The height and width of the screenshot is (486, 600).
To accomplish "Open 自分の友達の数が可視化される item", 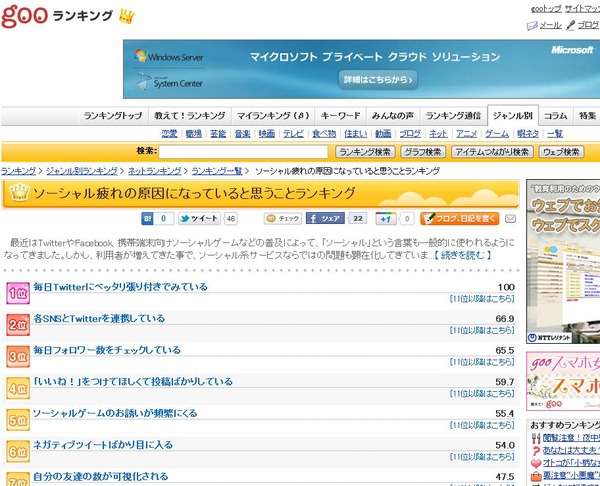I will pos(101,477).
